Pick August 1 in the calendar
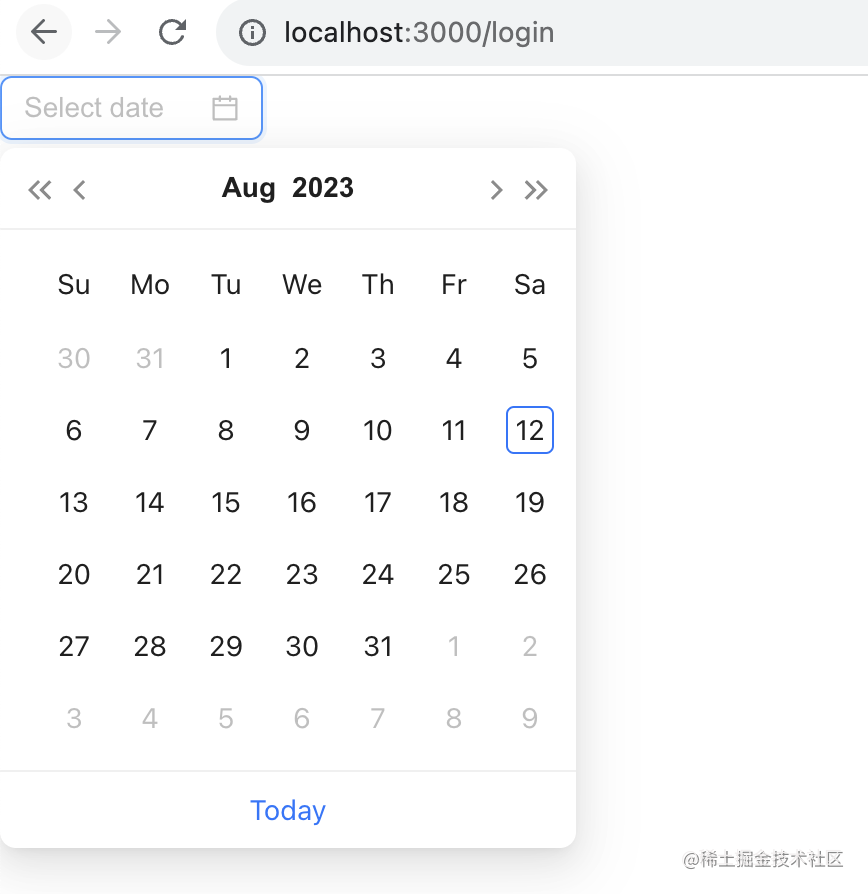868x894 pixels. 226,359
